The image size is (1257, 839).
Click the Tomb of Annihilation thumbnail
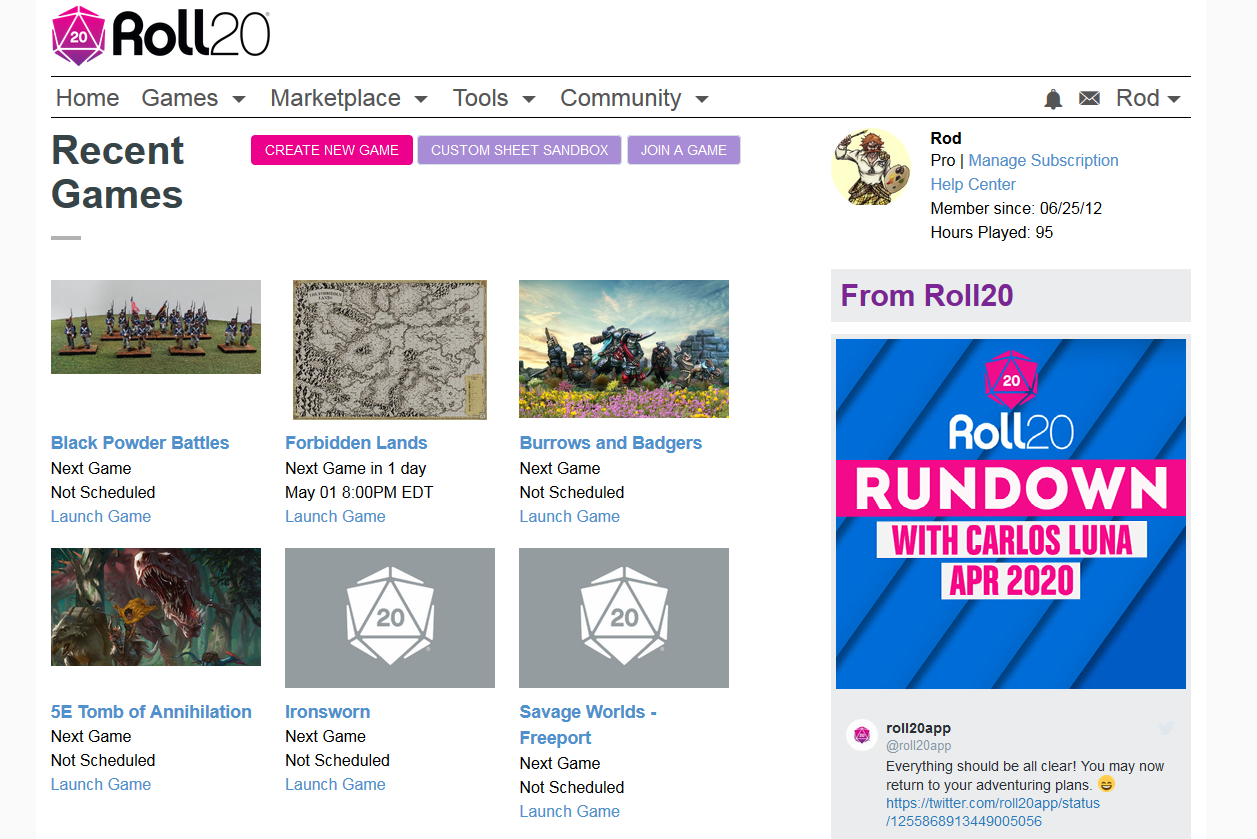click(x=156, y=607)
